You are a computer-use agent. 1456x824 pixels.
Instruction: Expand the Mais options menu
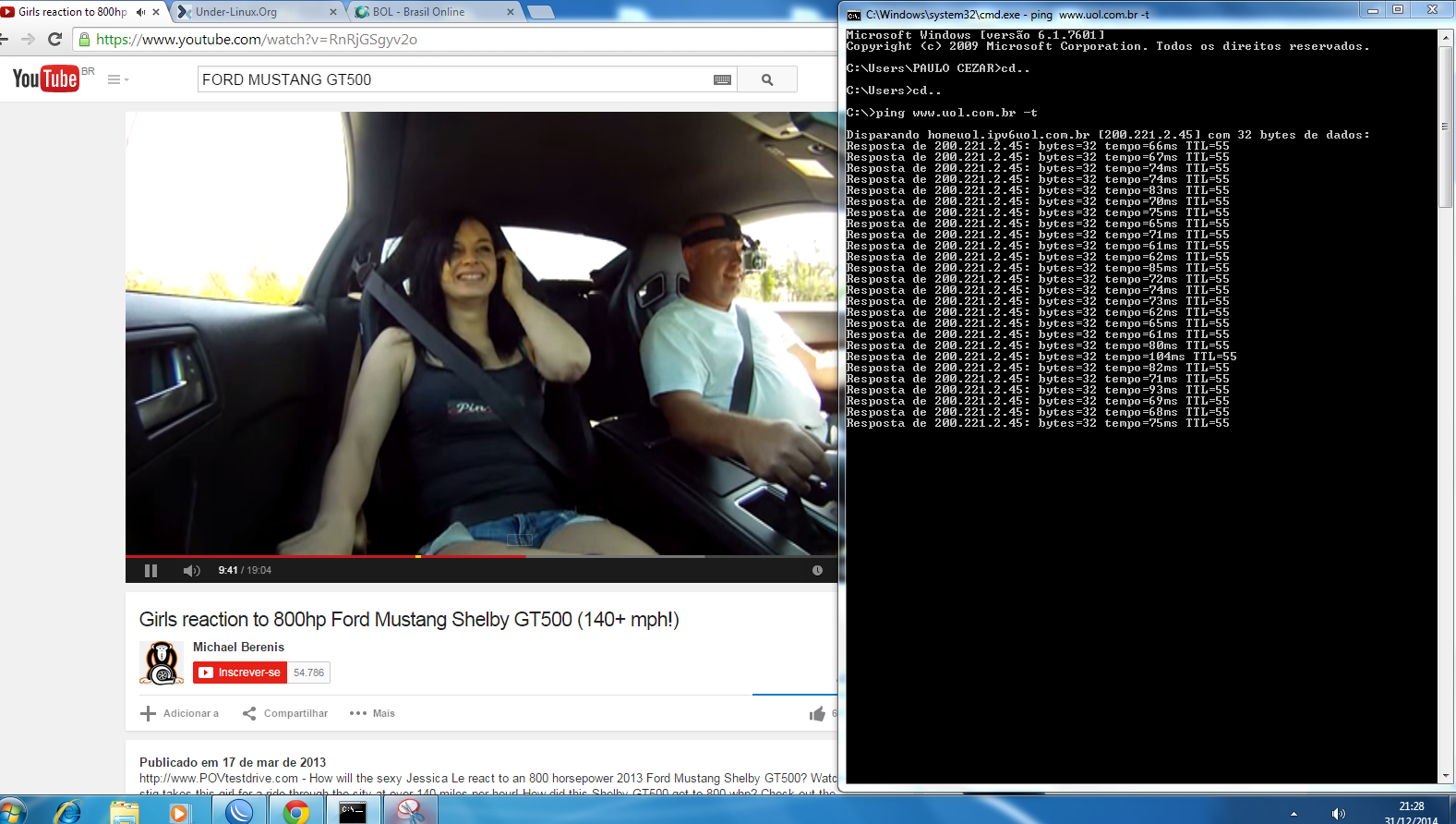(372, 713)
